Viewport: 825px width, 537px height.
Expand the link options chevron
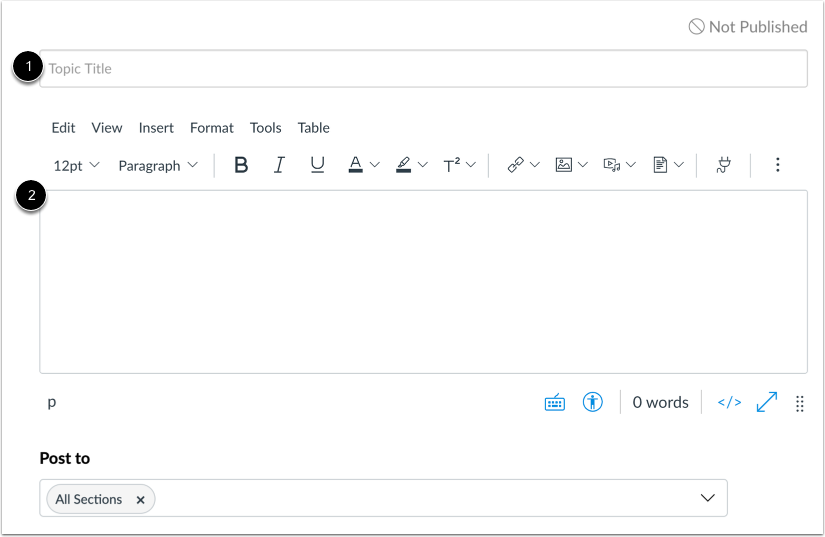pyautogui.click(x=535, y=165)
